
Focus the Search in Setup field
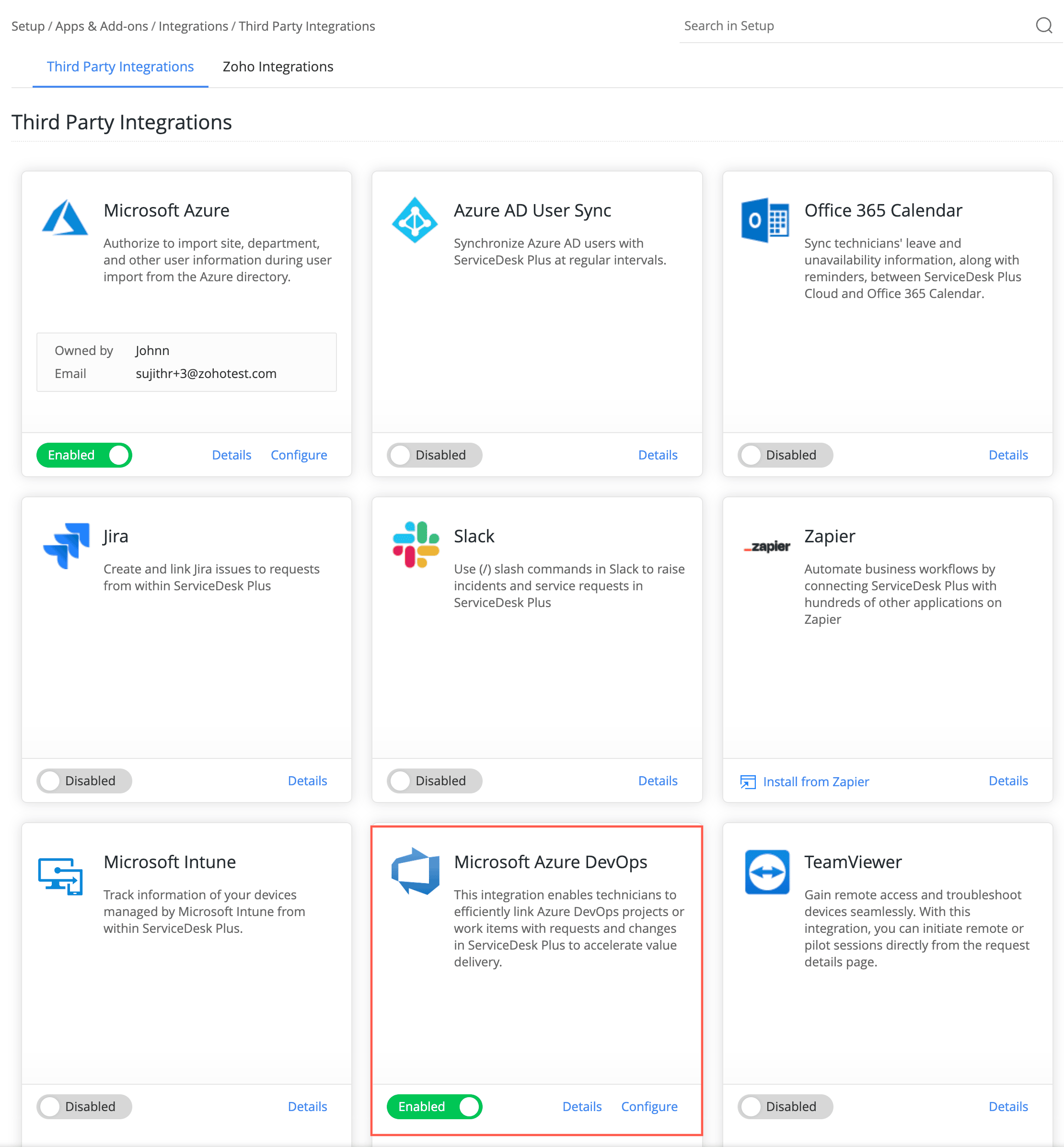click(x=852, y=26)
